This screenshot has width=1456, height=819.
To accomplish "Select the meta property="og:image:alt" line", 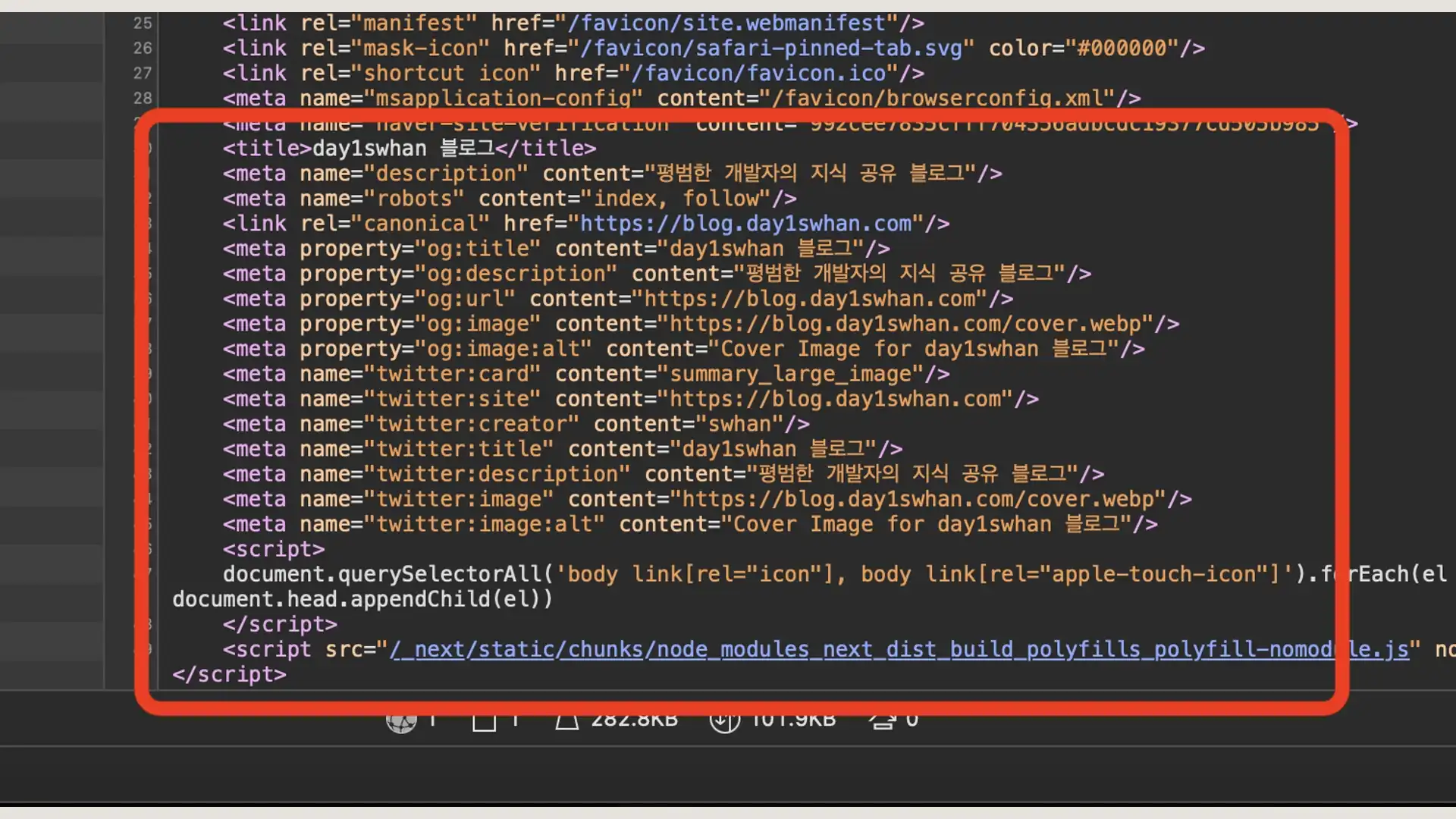I will click(x=684, y=348).
